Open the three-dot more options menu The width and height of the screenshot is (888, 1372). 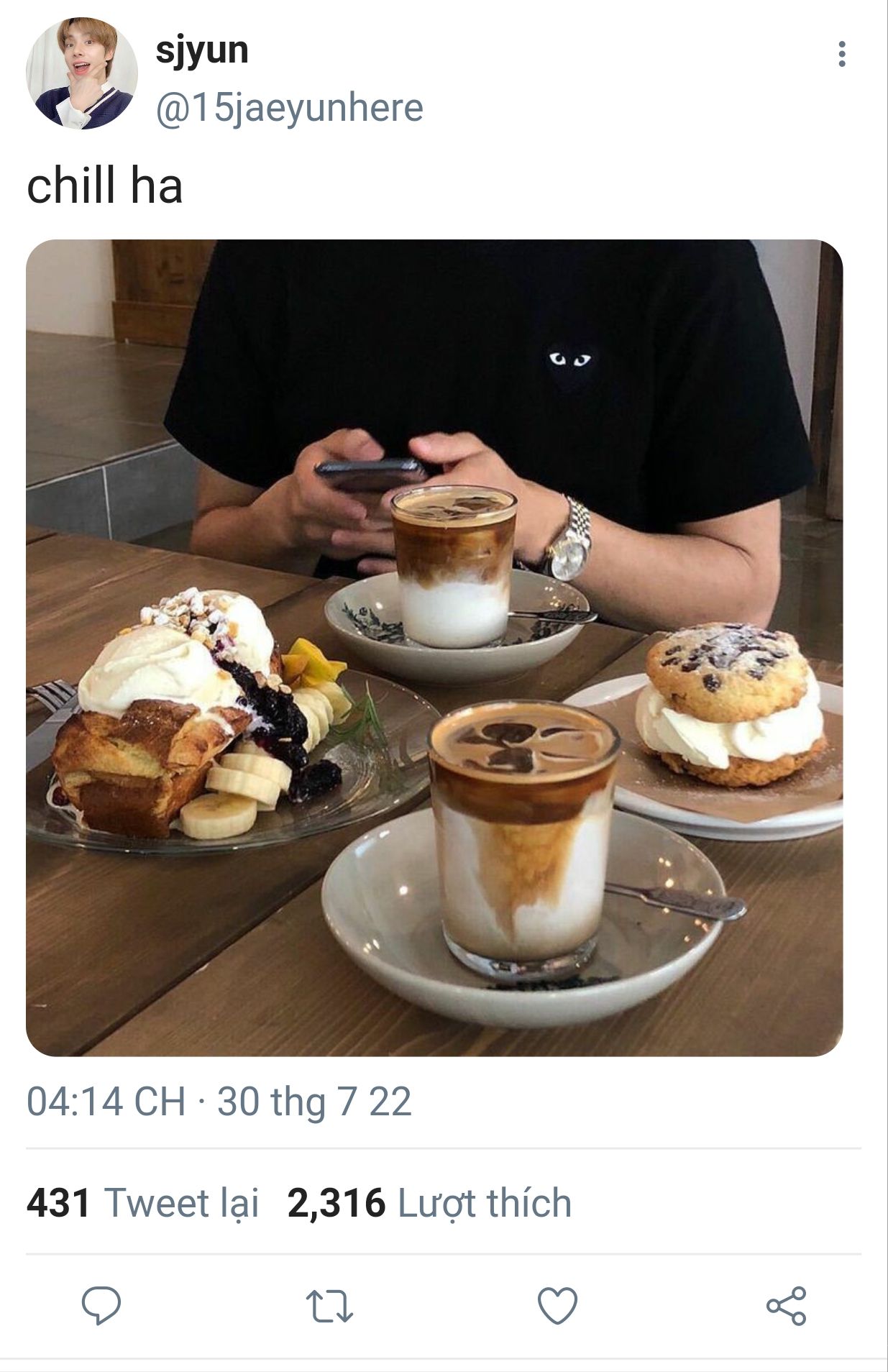tap(841, 54)
